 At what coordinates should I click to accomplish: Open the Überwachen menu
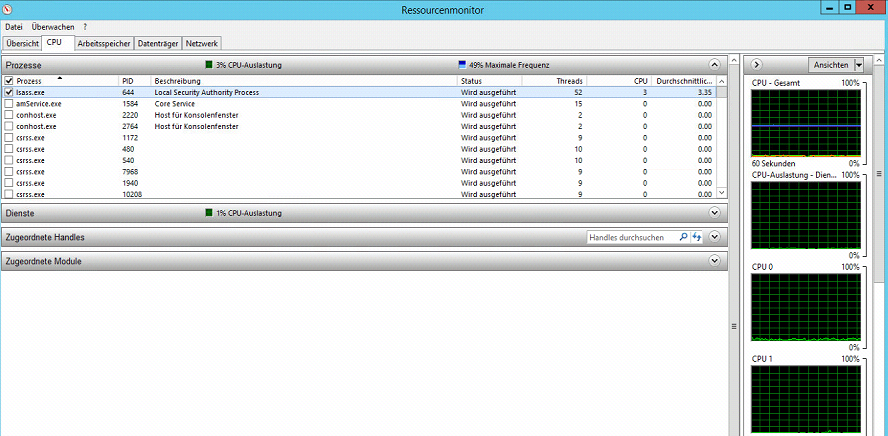pos(53,27)
